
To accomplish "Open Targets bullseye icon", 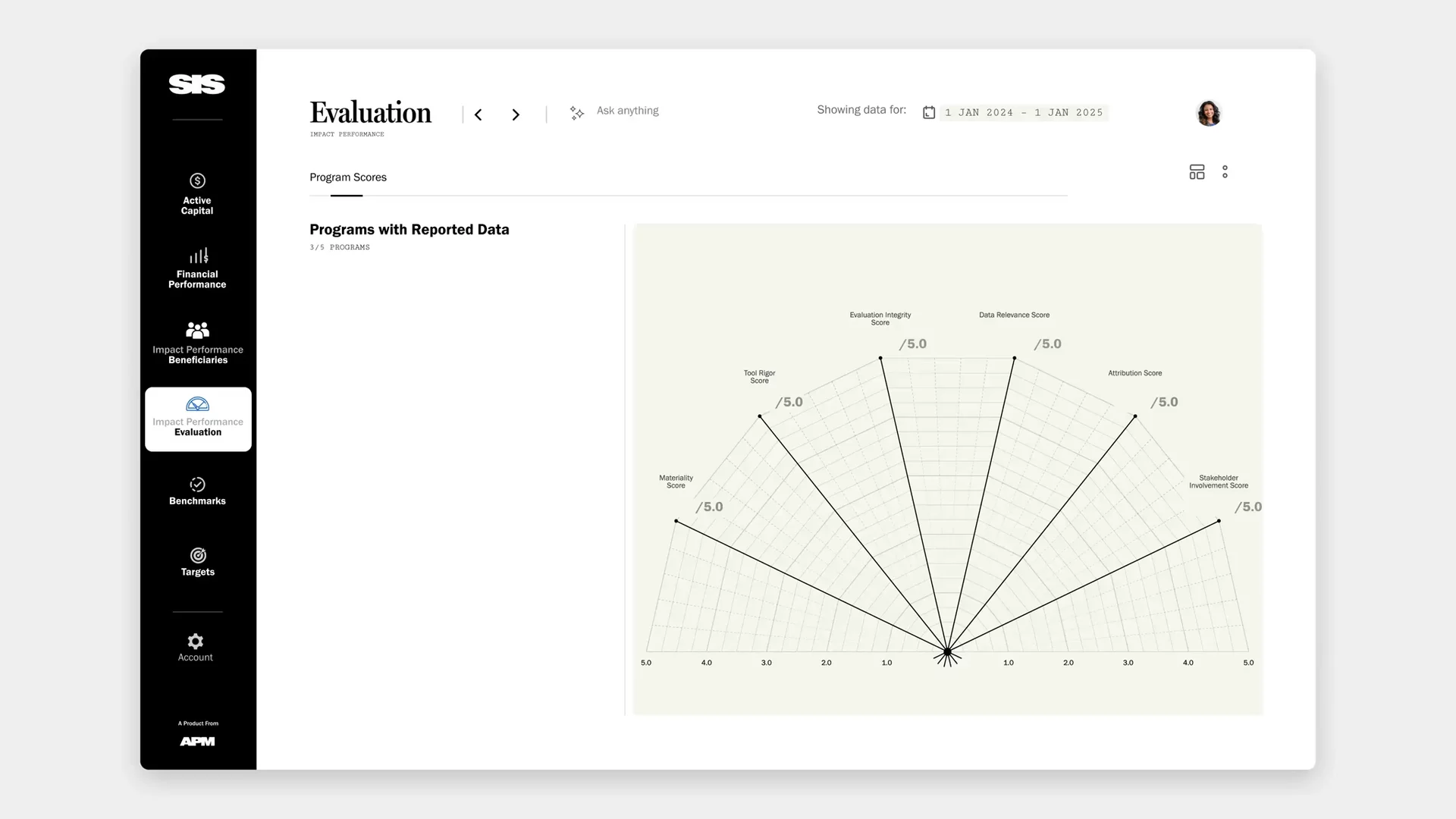I will (198, 556).
